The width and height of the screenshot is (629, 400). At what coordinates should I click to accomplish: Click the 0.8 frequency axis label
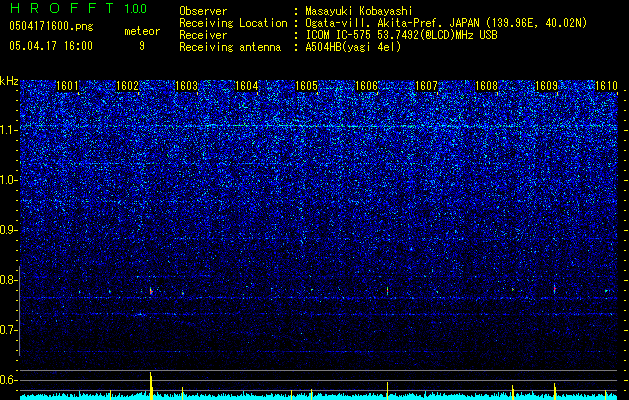tap(8, 280)
